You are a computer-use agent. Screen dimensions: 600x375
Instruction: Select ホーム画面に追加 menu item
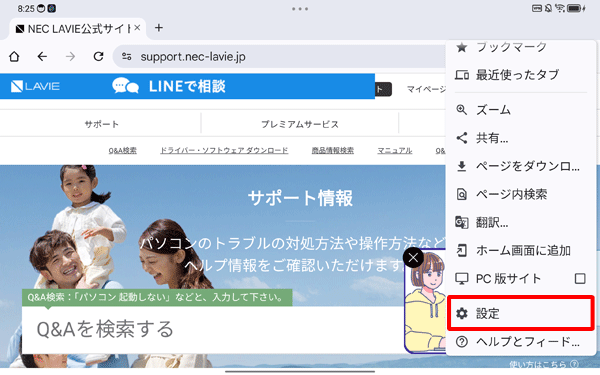[521, 250]
